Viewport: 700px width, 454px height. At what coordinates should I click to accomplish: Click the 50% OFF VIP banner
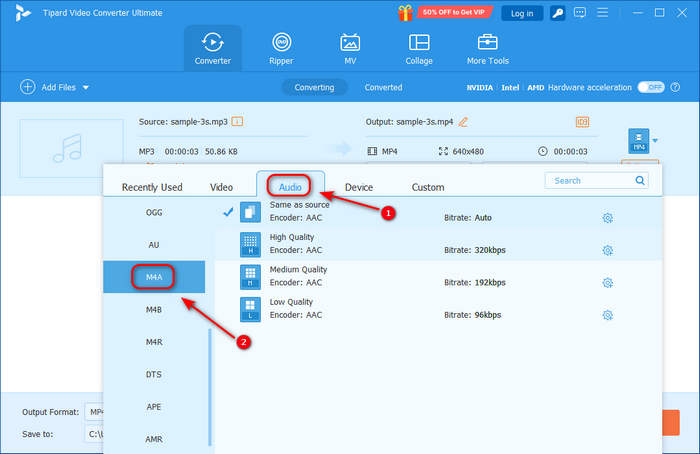pos(454,12)
